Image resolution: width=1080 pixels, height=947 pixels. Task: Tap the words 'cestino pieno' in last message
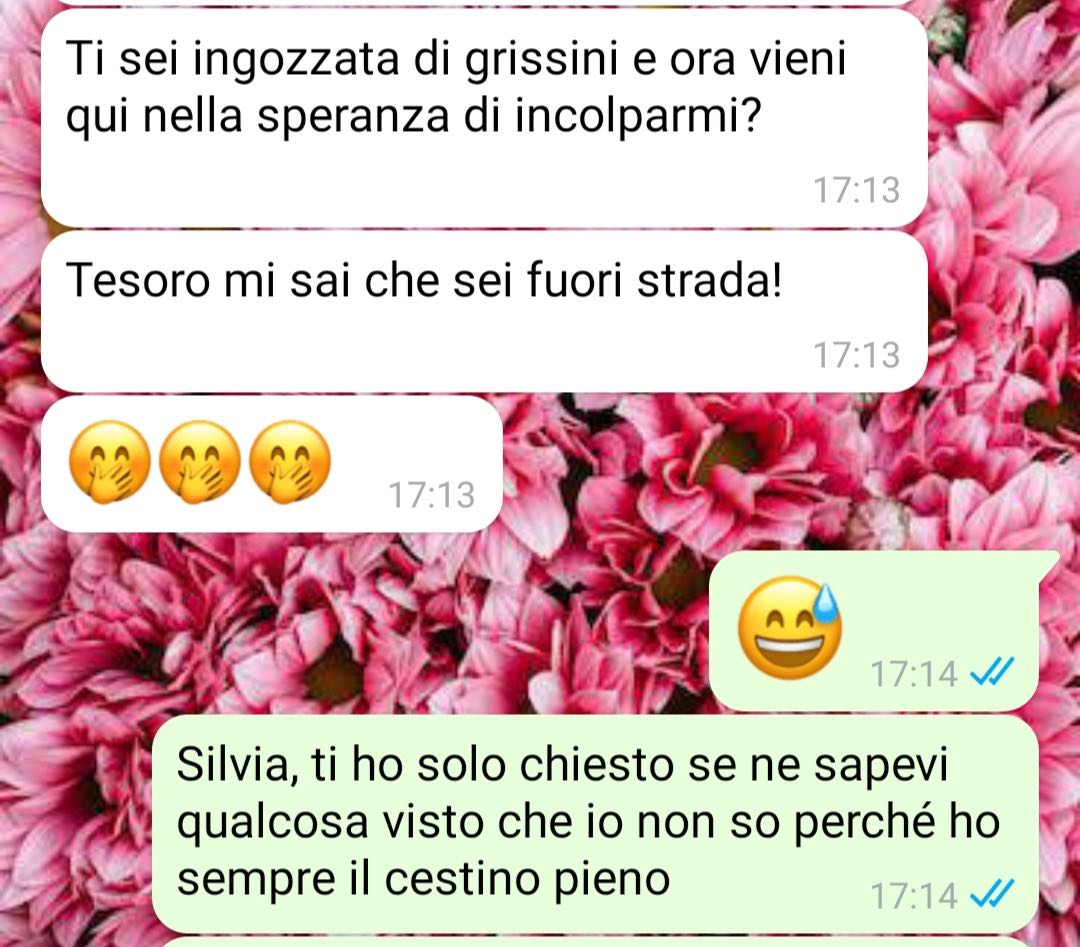pyautogui.click(x=527, y=881)
